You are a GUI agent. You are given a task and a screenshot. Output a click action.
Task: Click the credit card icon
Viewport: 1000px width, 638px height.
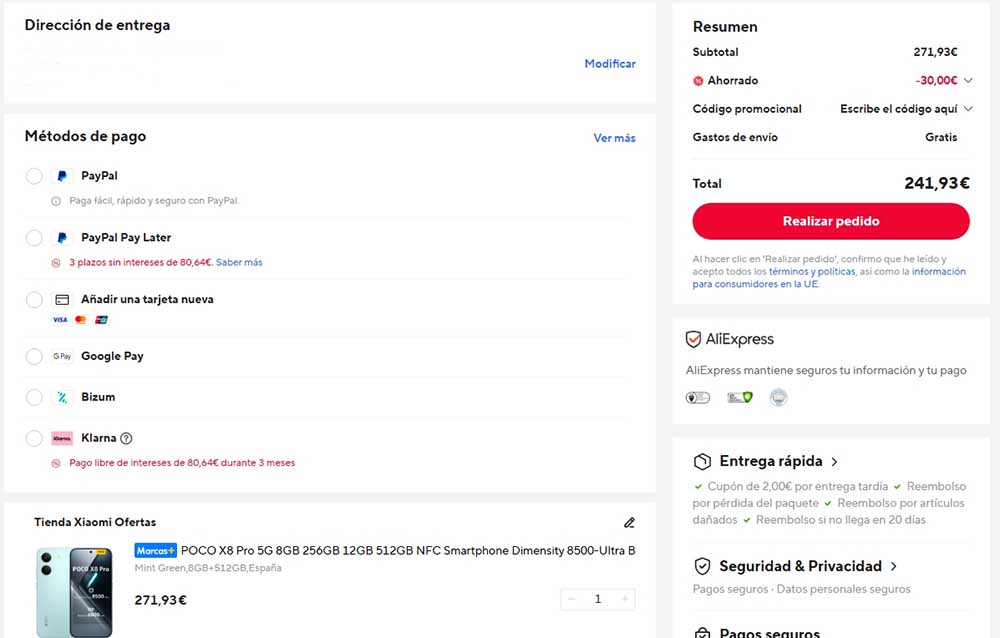point(62,300)
